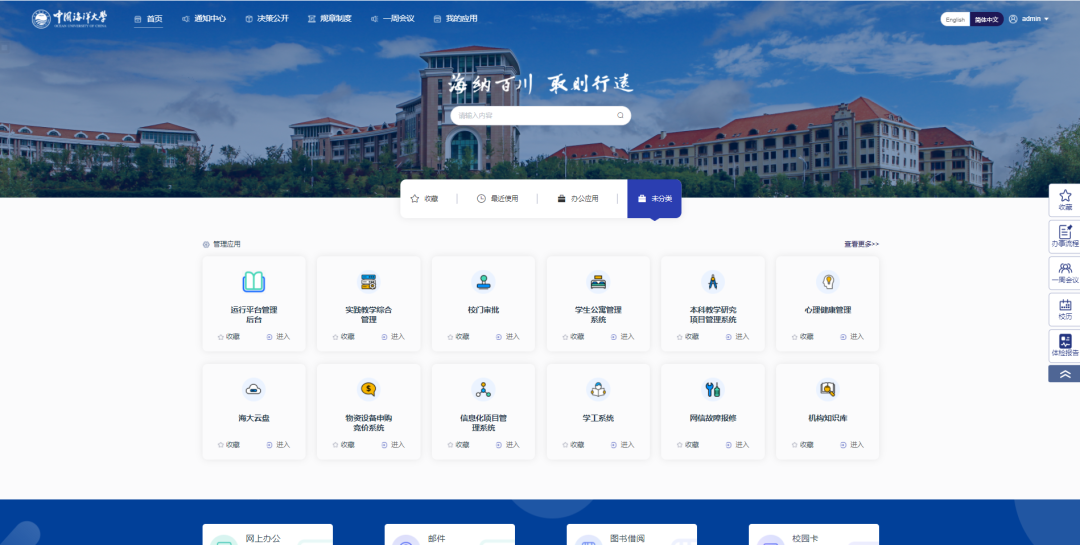This screenshot has width=1080, height=545.
Task: Open 一周会议 in right sidebar
Action: [x=1065, y=273]
